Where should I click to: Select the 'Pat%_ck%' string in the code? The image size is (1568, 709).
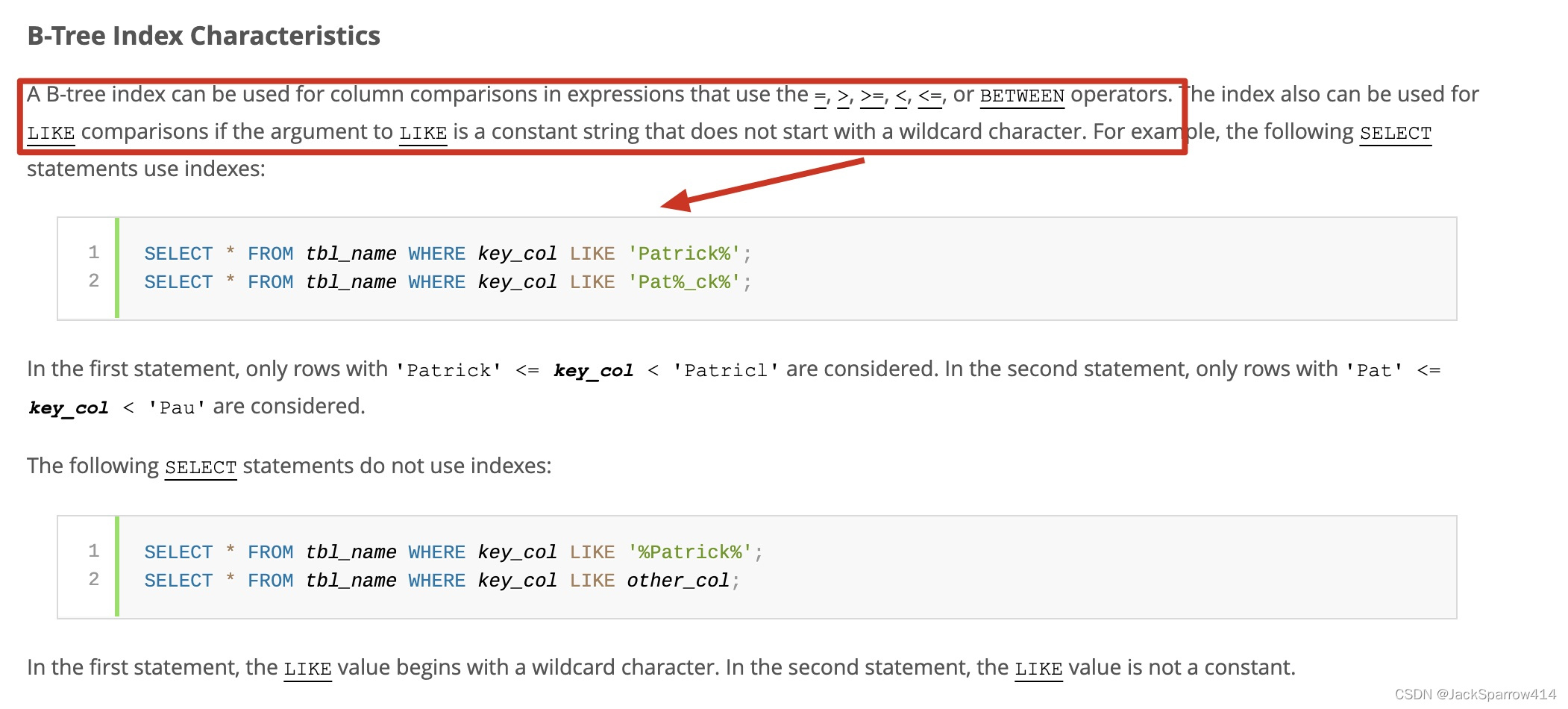pyautogui.click(x=684, y=282)
